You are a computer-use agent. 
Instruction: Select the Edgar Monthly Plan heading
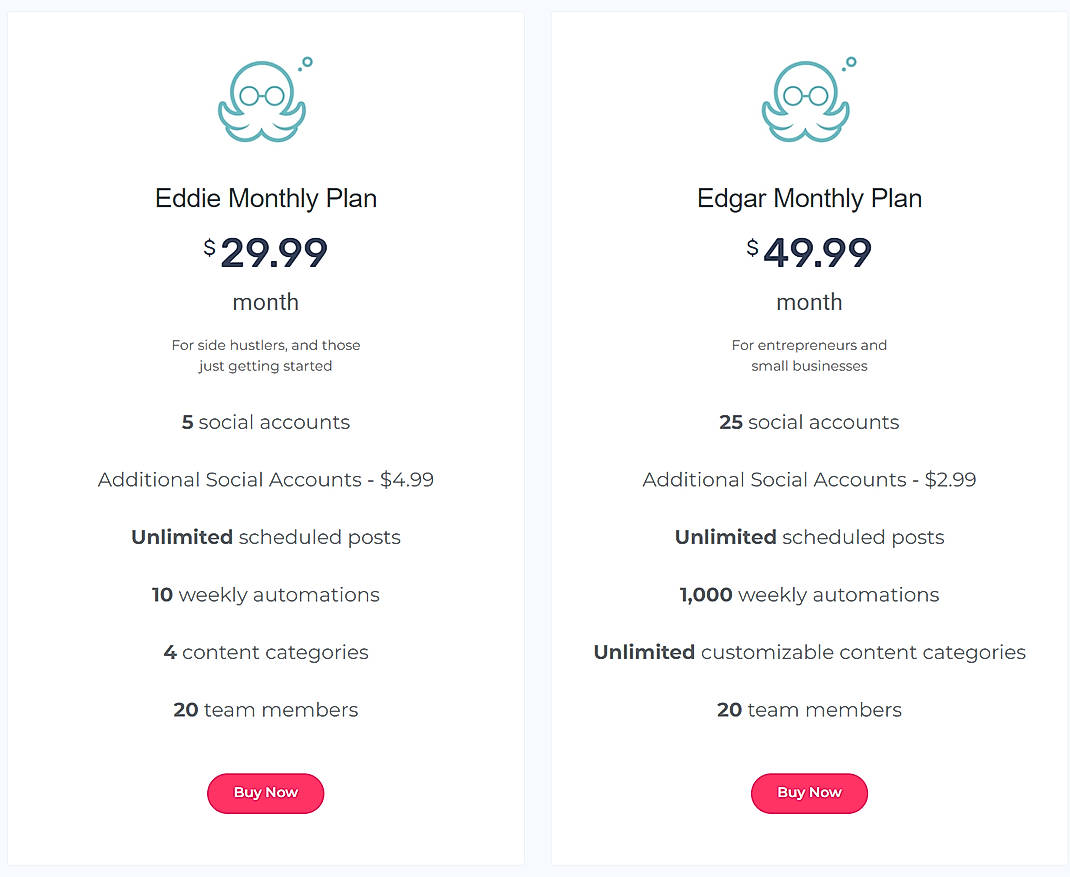click(x=809, y=198)
